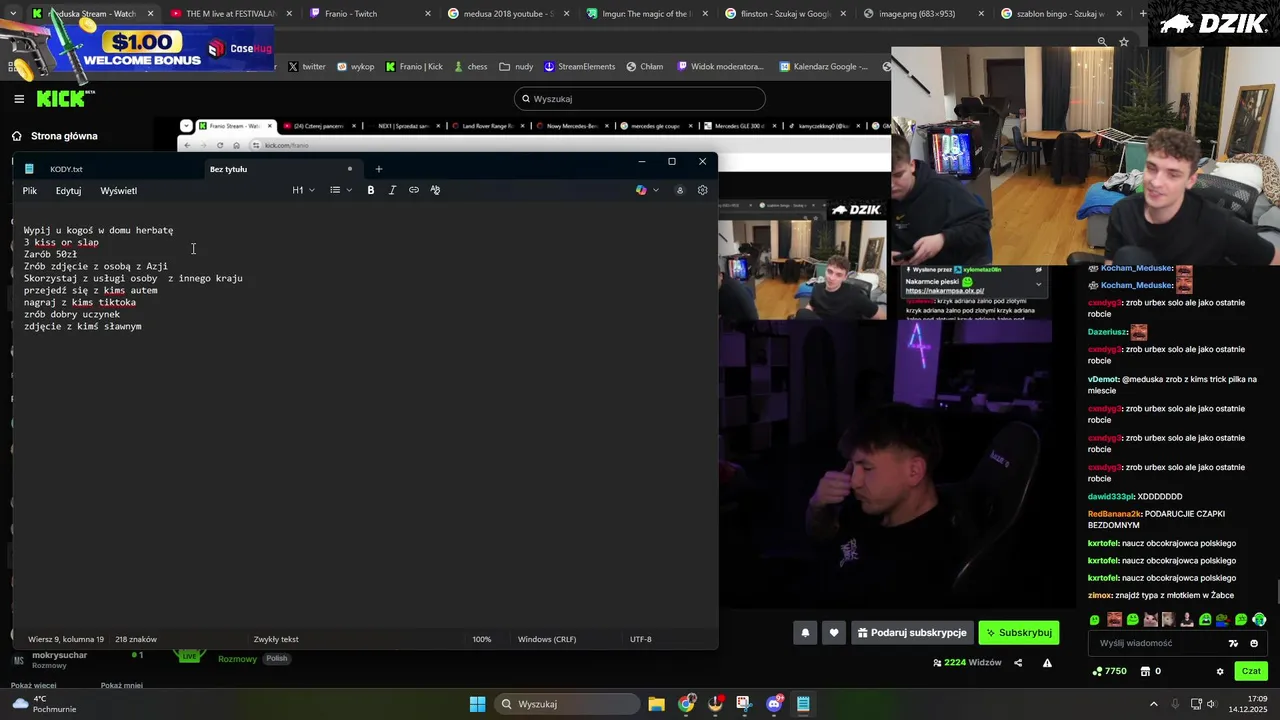Switch to medusa 2018 youtube tab
Image resolution: width=1280 pixels, height=720 pixels.
click(x=507, y=14)
